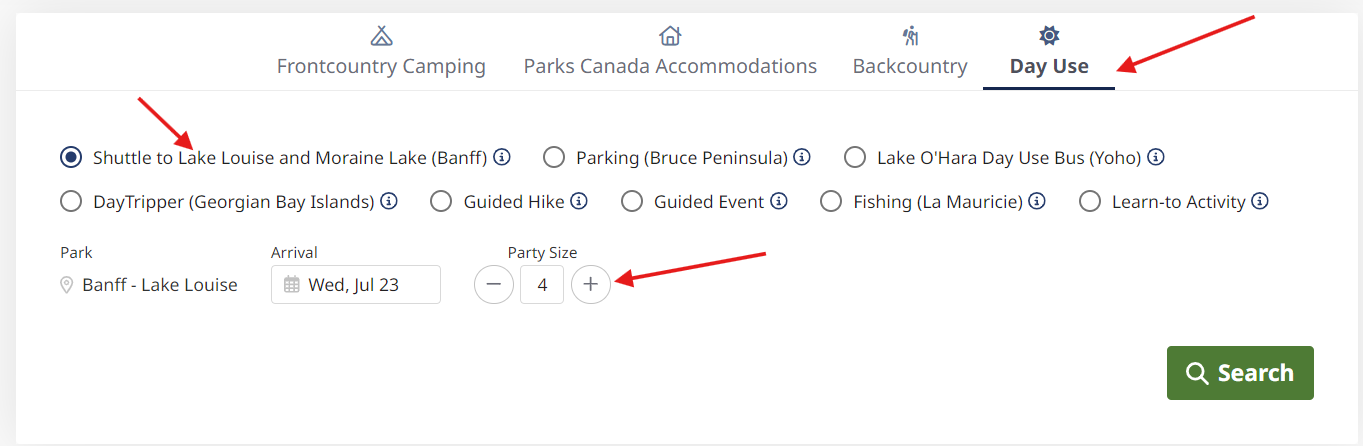
Task: Click info icon beside Shuttle to Lake Louise
Action: point(503,157)
